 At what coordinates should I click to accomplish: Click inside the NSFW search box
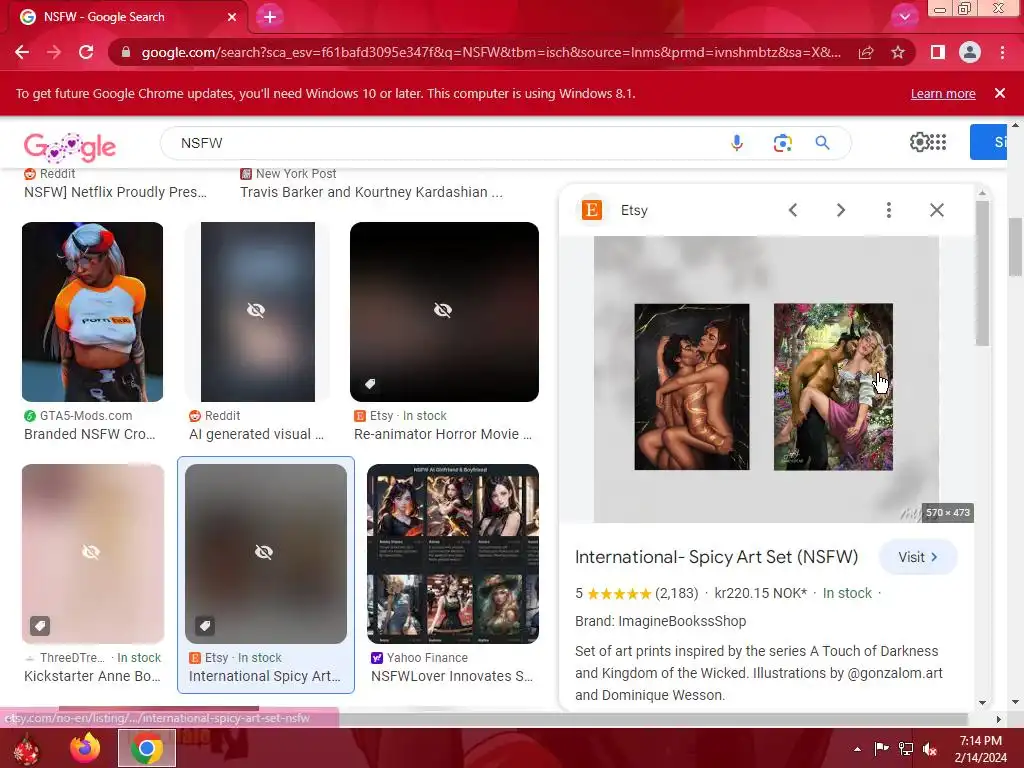(444, 143)
